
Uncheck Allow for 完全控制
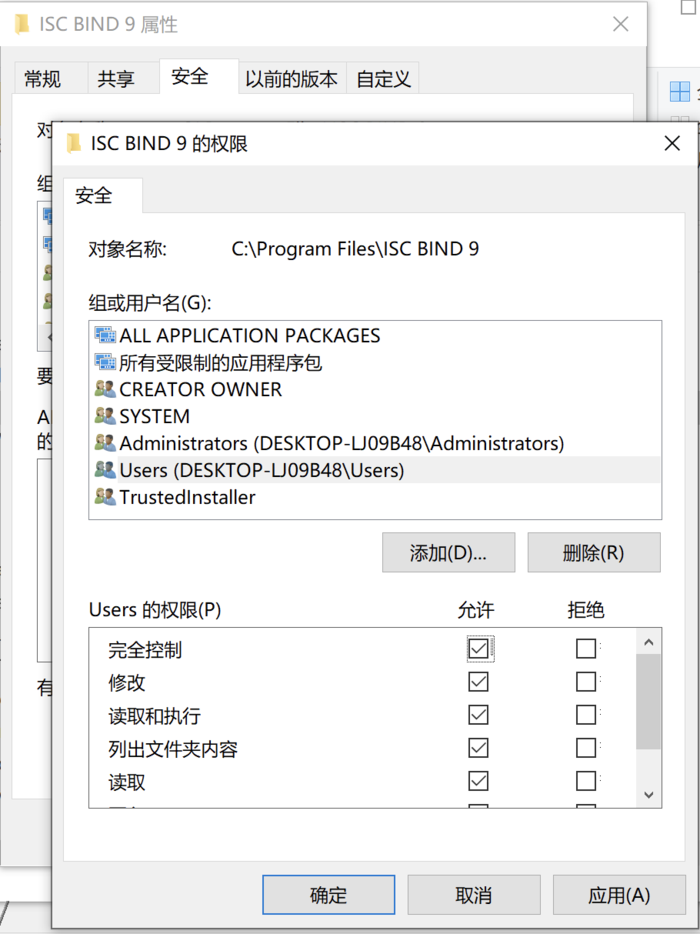point(478,649)
